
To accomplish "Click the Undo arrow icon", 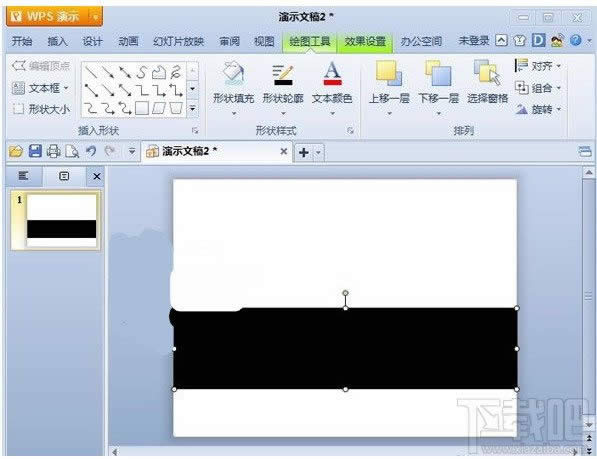I will click(91, 151).
